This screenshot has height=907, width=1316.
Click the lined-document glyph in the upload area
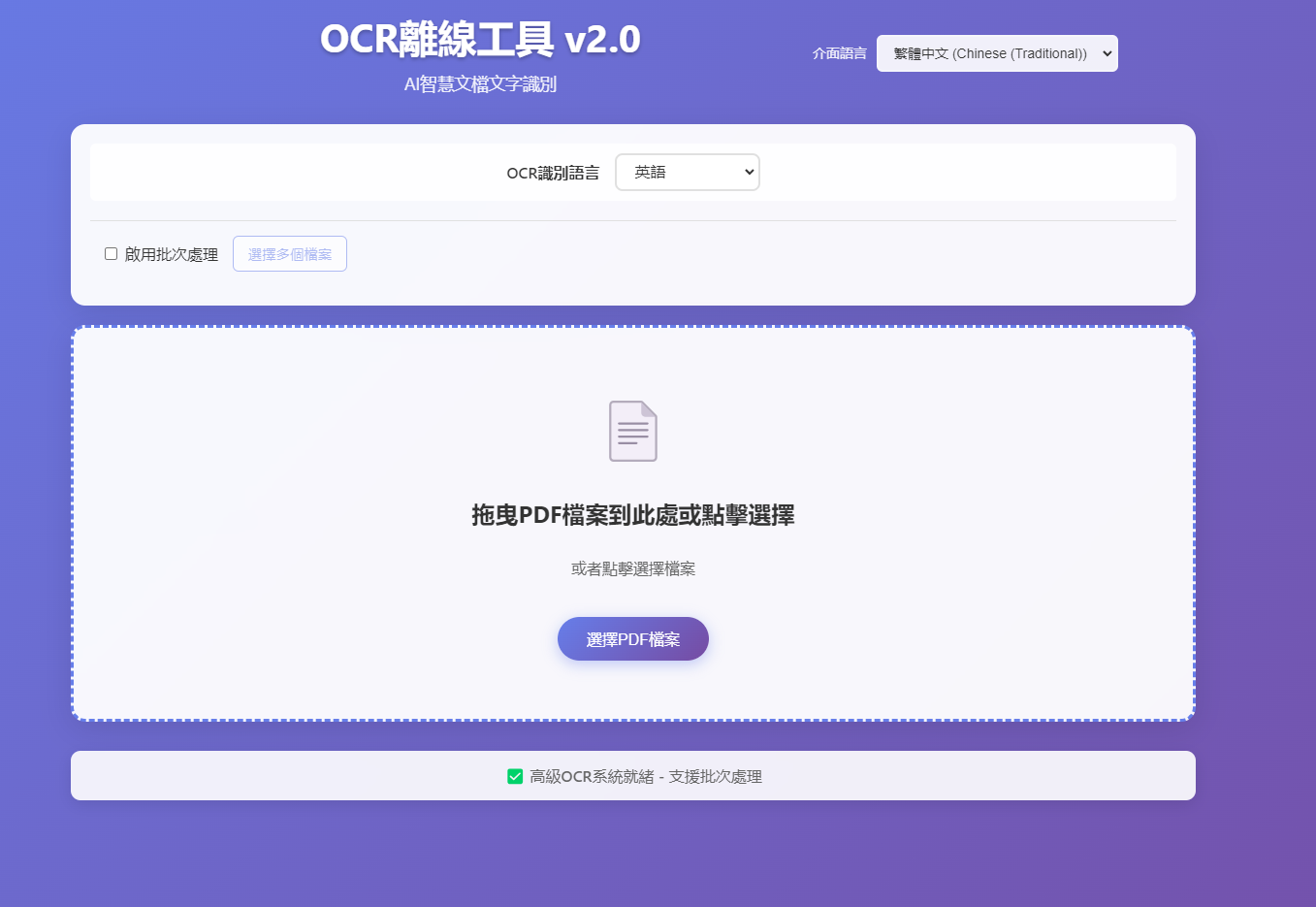(633, 431)
